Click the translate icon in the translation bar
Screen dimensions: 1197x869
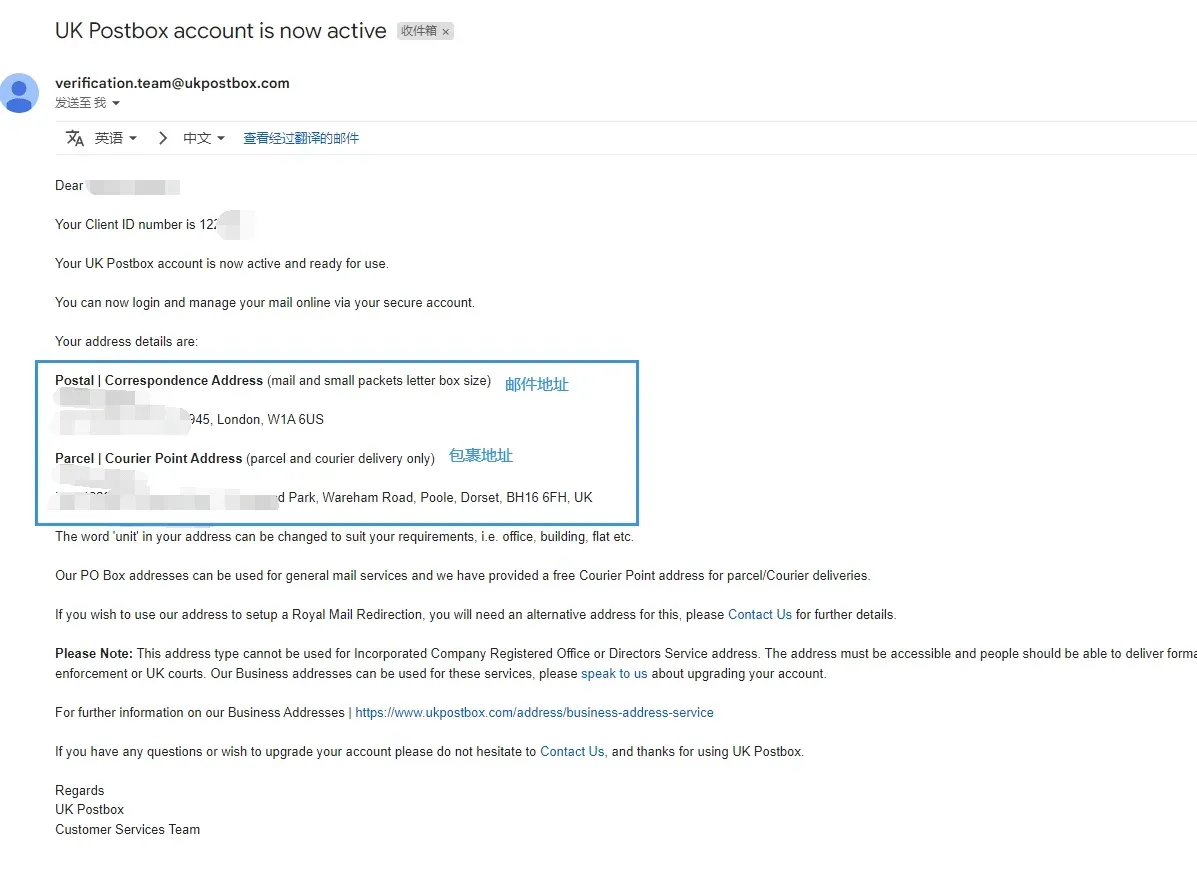pyautogui.click(x=75, y=138)
